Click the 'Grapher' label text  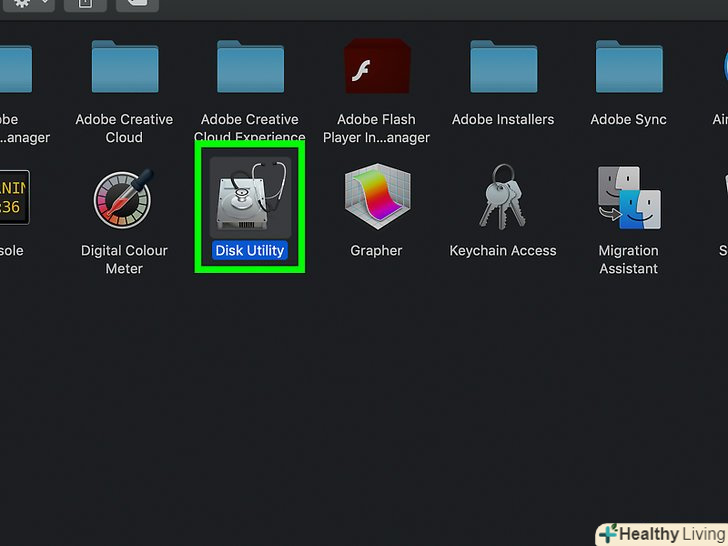tap(376, 251)
